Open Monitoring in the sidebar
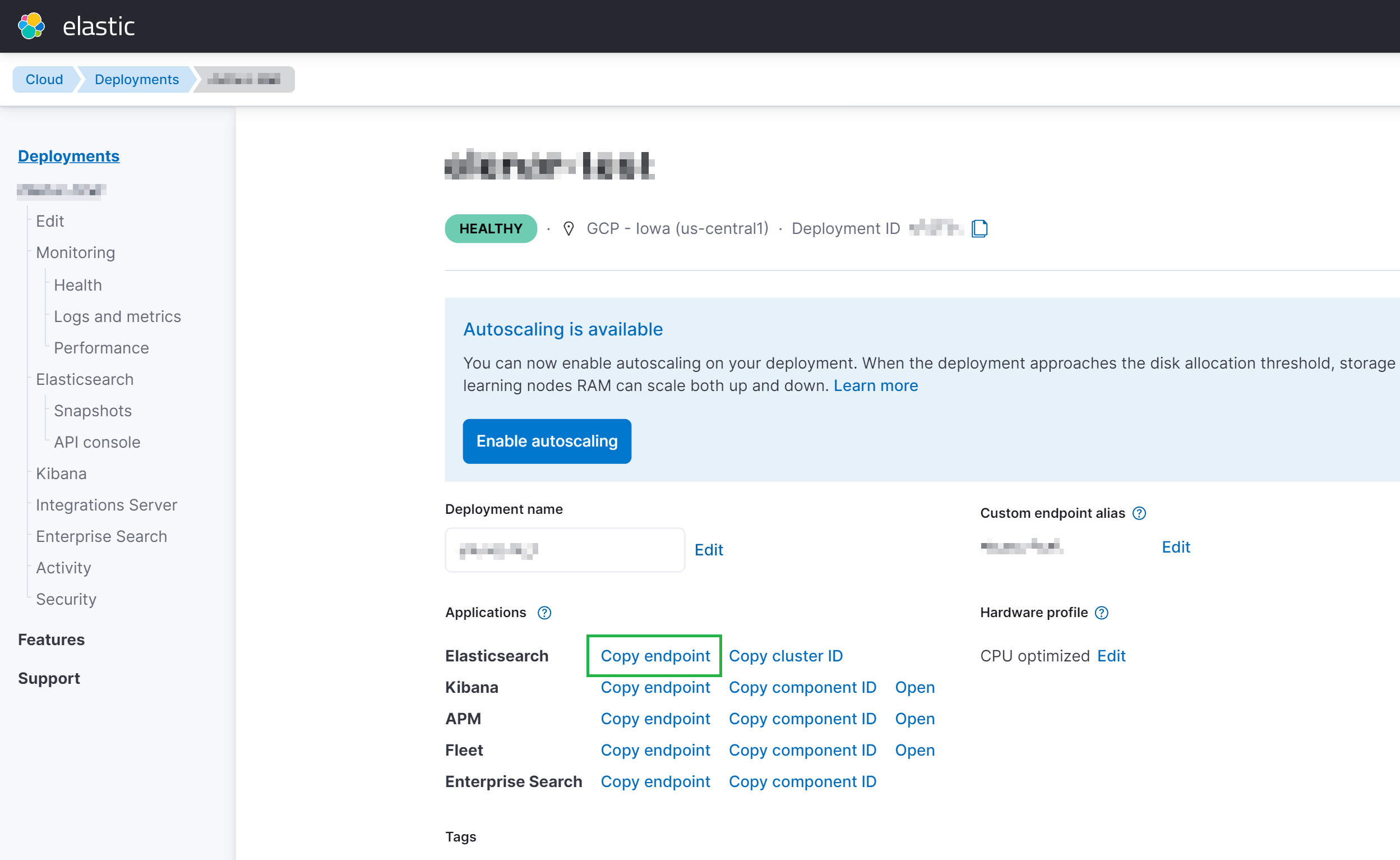The width and height of the screenshot is (1400, 860). [76, 252]
